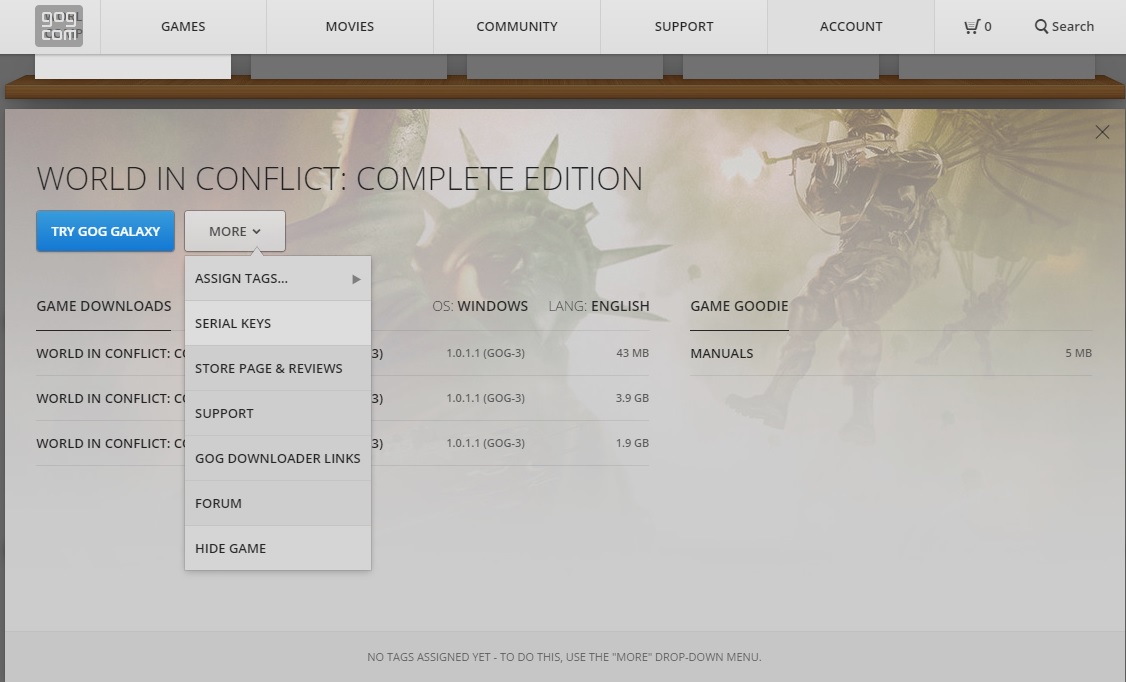Click the GOG.com logo
This screenshot has height=682, width=1126.
click(x=59, y=27)
